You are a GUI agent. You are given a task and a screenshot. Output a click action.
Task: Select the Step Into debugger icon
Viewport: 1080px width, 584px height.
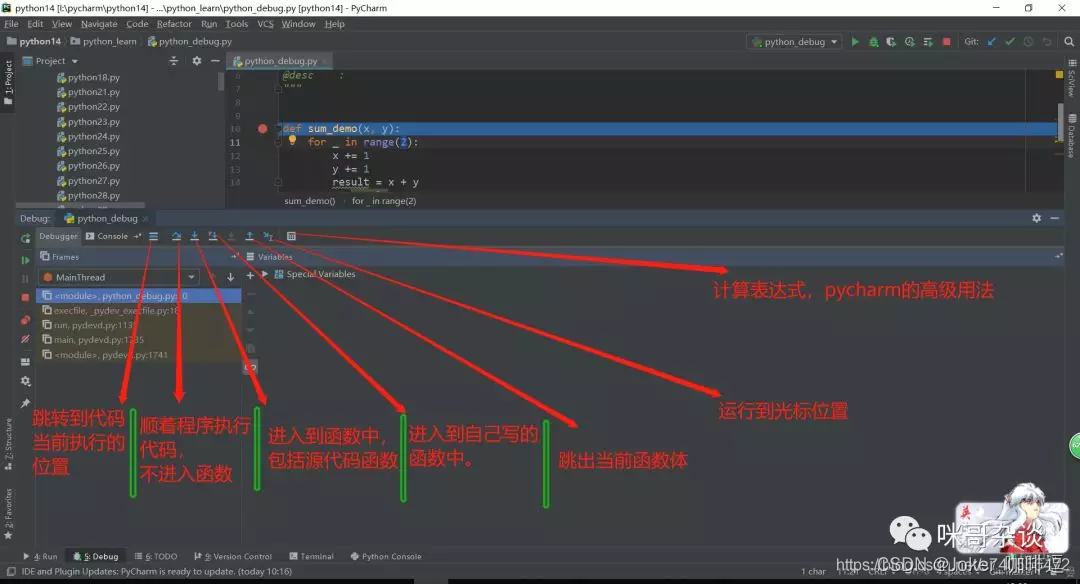[194, 236]
